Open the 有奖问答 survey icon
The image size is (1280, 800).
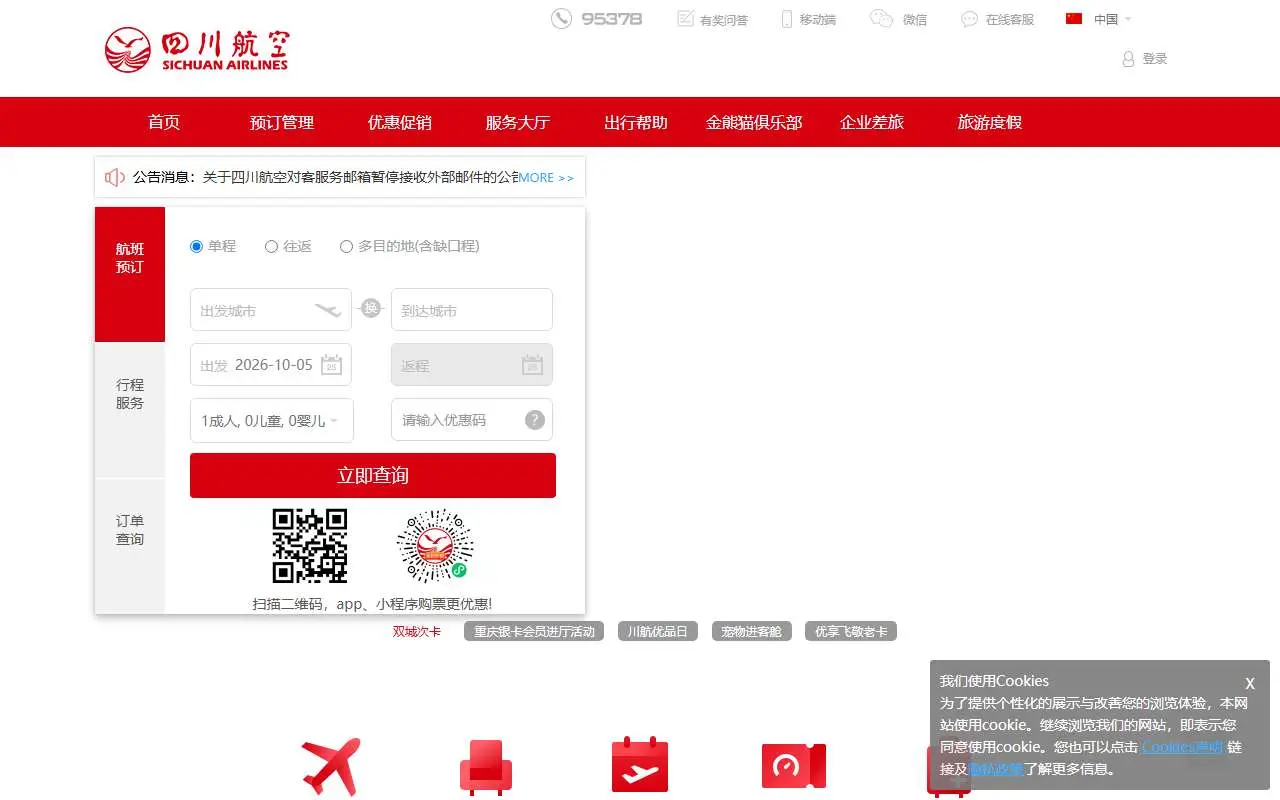tap(685, 19)
